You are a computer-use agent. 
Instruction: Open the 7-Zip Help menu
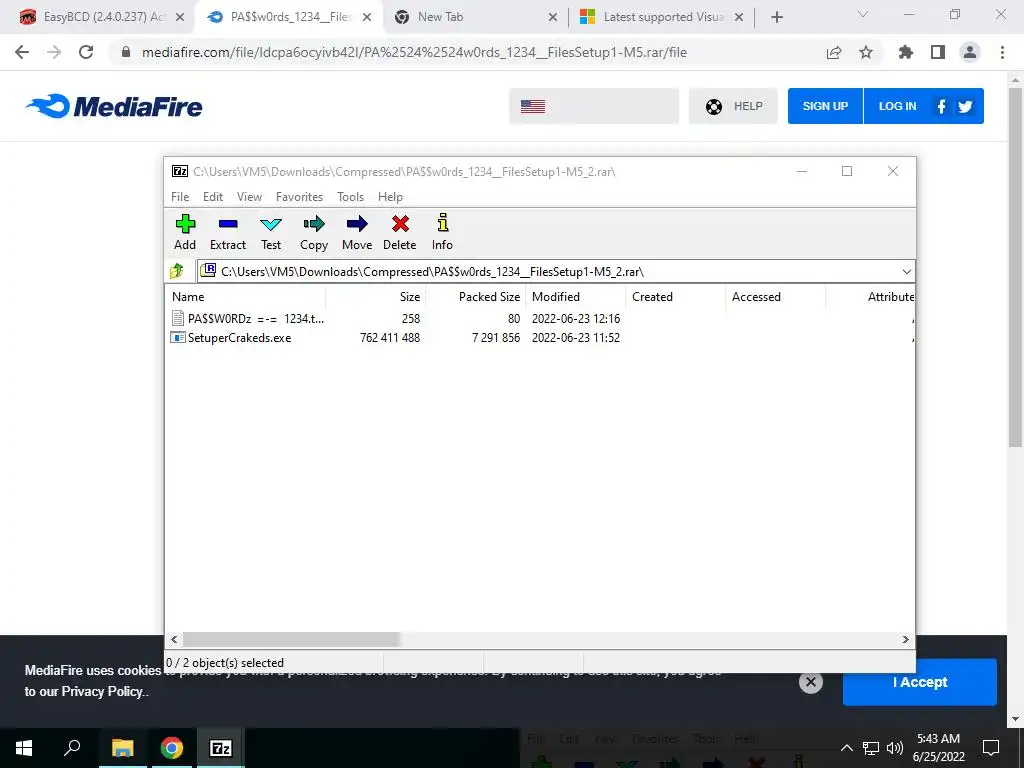[390, 197]
